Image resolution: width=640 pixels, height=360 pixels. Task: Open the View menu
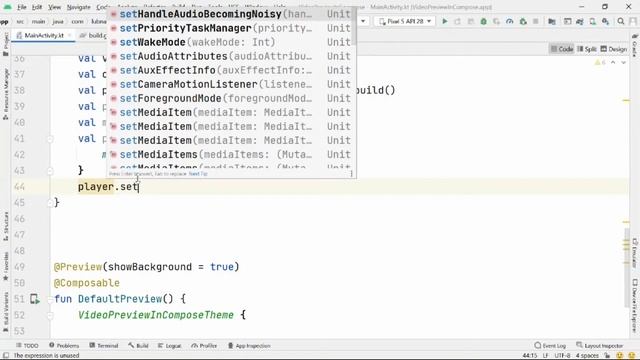[54, 7]
